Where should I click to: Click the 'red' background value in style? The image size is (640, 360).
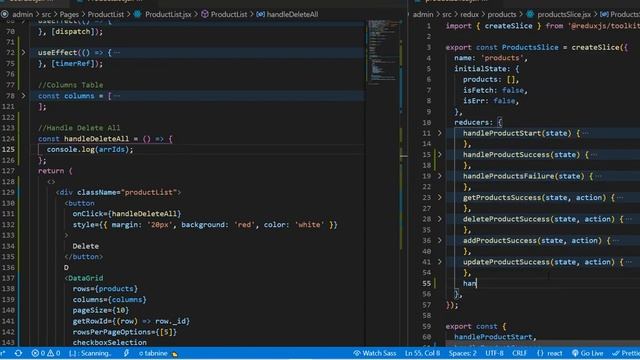[x=244, y=224]
